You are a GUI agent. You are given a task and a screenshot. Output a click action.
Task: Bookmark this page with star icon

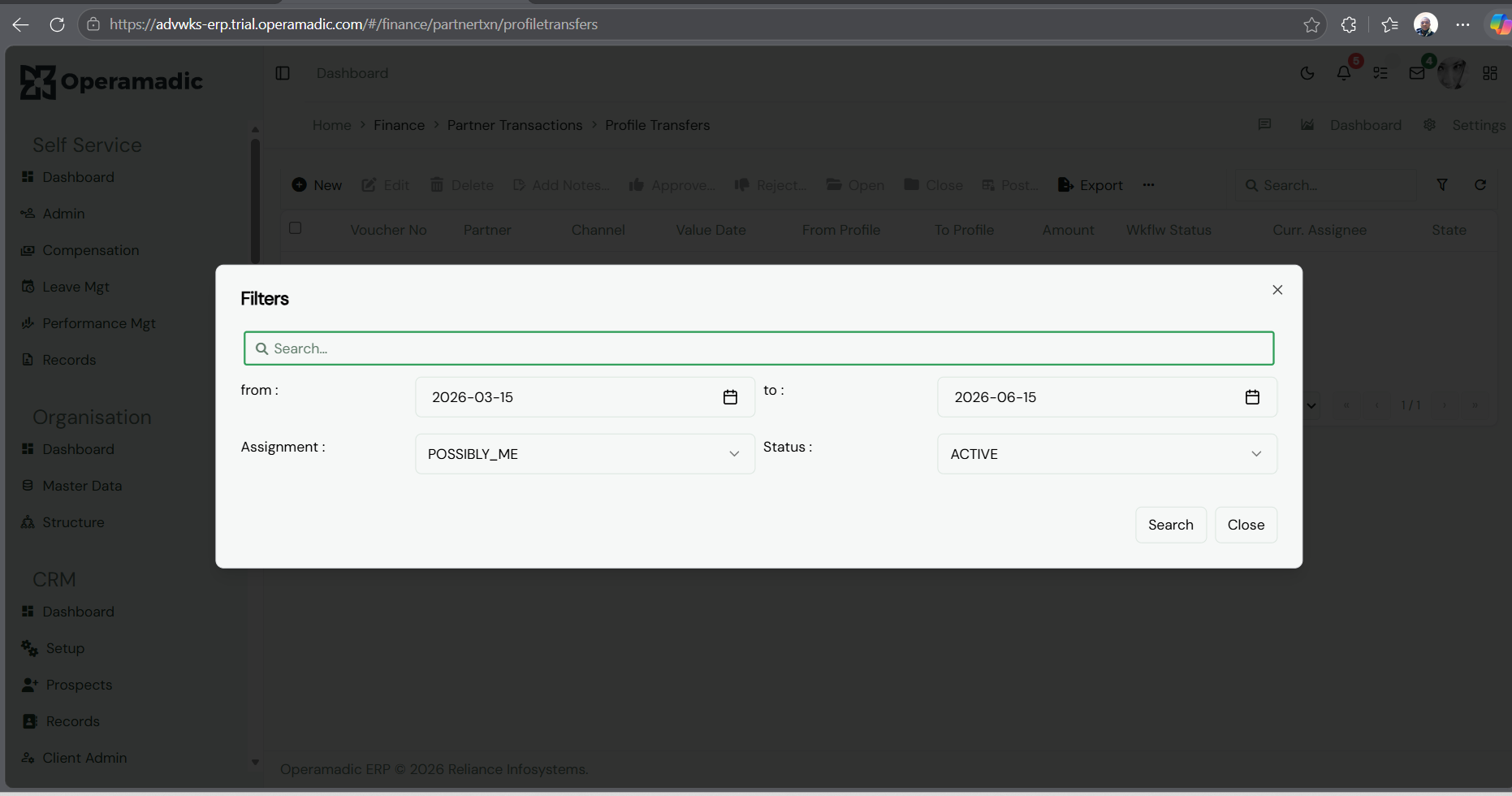[1311, 24]
